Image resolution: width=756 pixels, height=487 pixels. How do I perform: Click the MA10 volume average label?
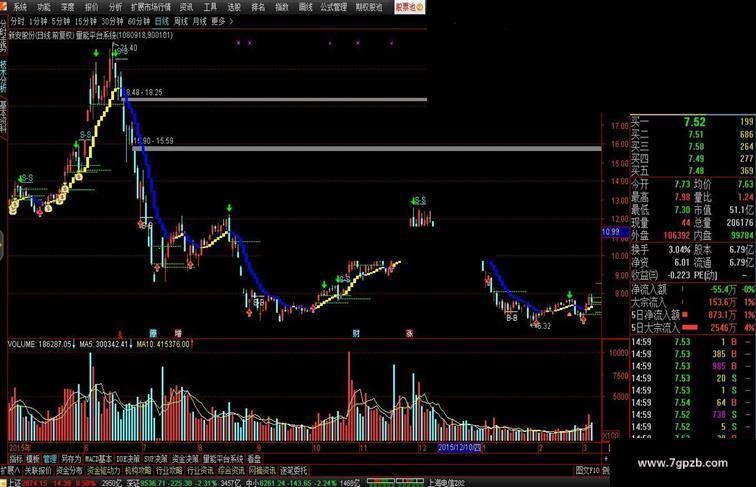(x=163, y=344)
